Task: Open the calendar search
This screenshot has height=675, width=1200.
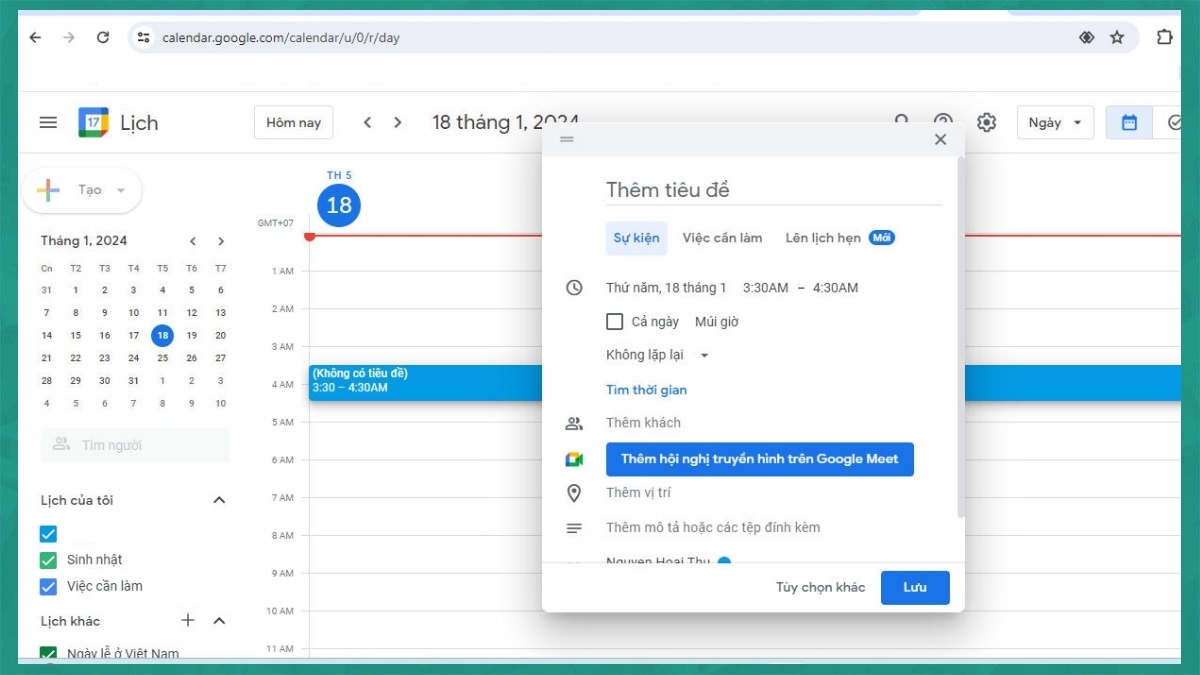Action: [x=902, y=121]
